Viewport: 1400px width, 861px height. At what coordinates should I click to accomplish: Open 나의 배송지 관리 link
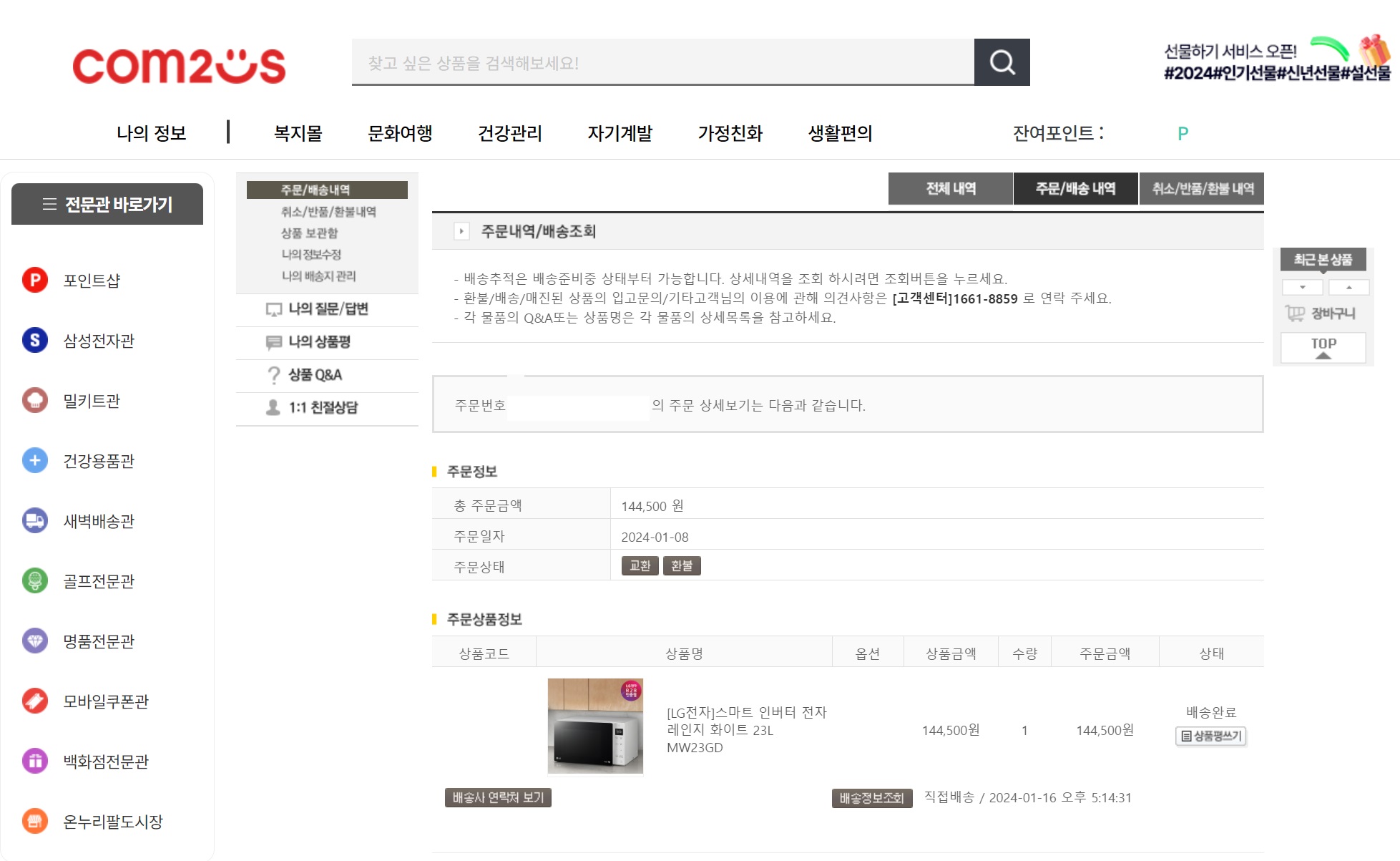[318, 276]
